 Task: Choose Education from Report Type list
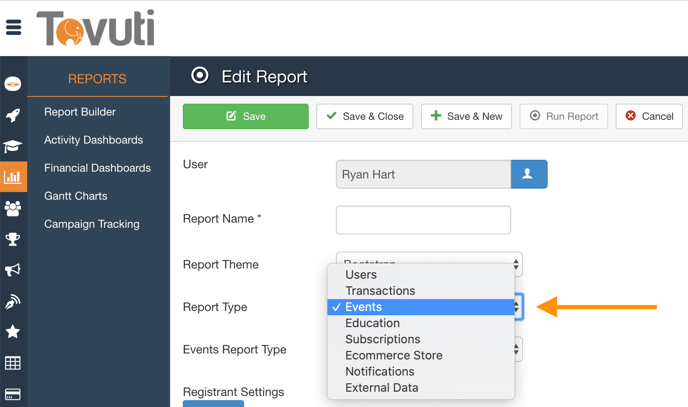click(372, 323)
